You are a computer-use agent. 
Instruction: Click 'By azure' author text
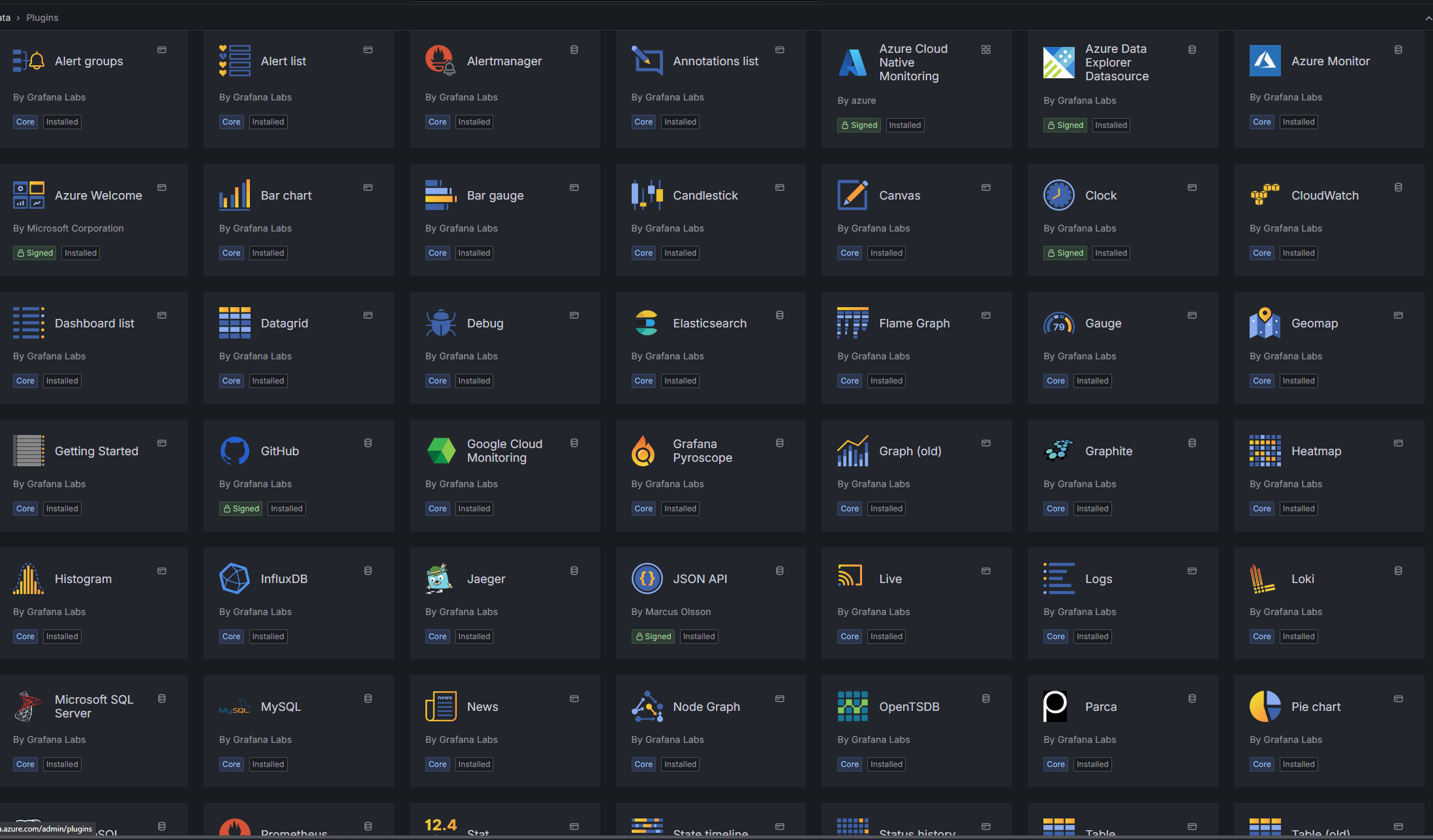pyautogui.click(x=857, y=100)
